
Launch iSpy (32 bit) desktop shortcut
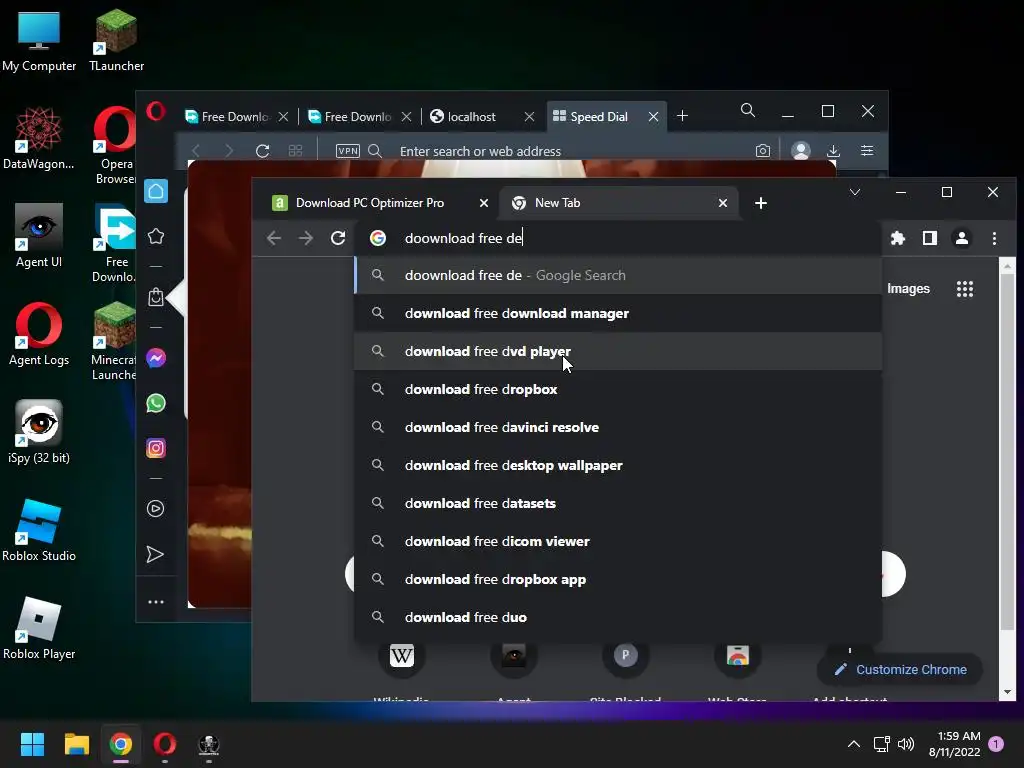(39, 432)
